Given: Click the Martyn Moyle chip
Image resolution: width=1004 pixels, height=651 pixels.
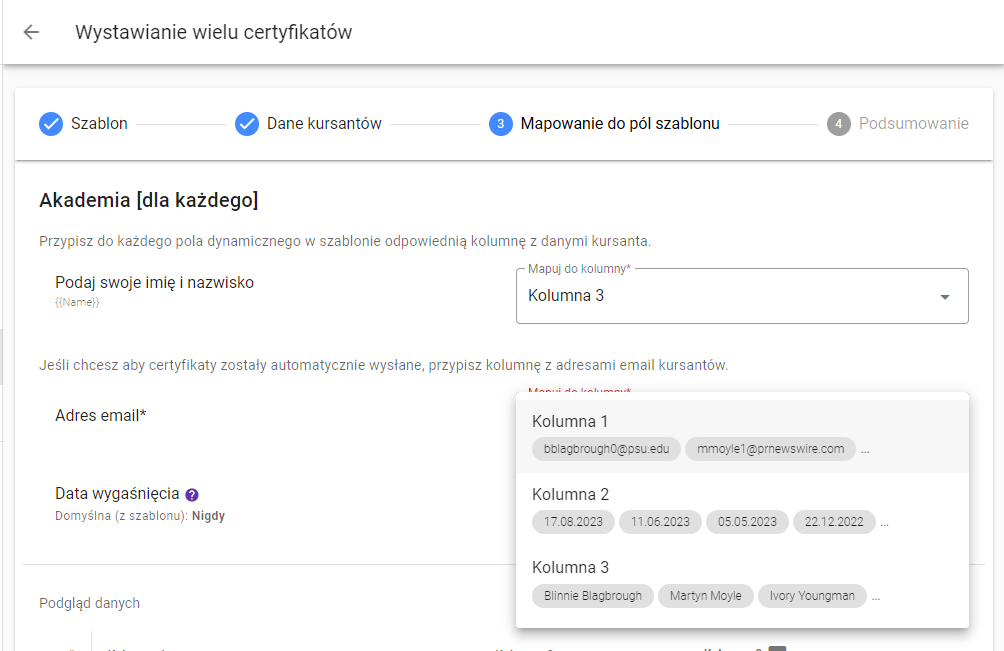Looking at the screenshot, I should 706,595.
